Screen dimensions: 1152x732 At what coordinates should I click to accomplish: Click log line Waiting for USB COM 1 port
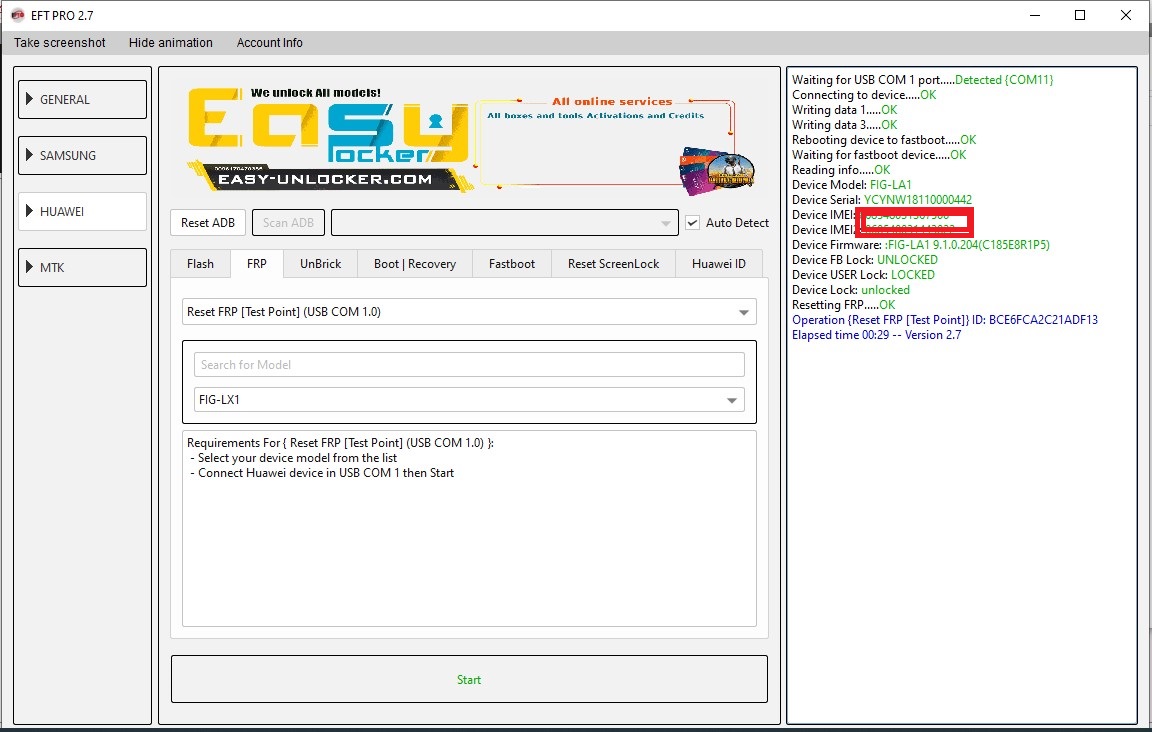(x=923, y=80)
